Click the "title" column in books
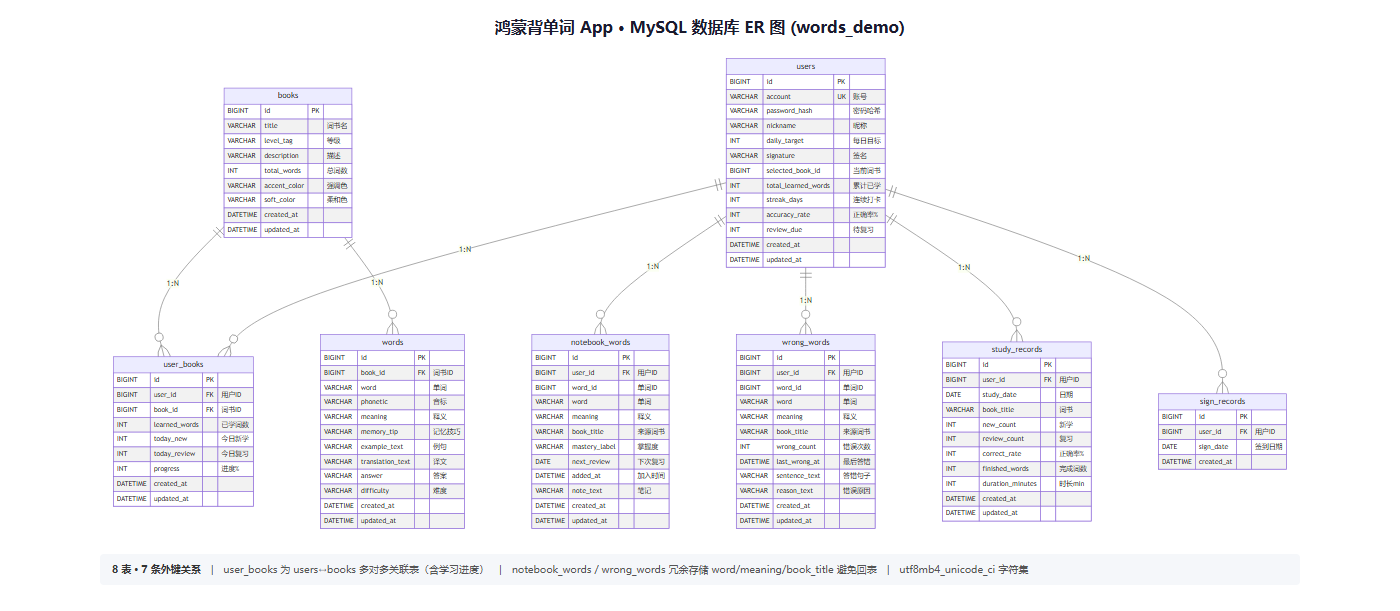The width and height of the screenshot is (1400, 611). 288,126
